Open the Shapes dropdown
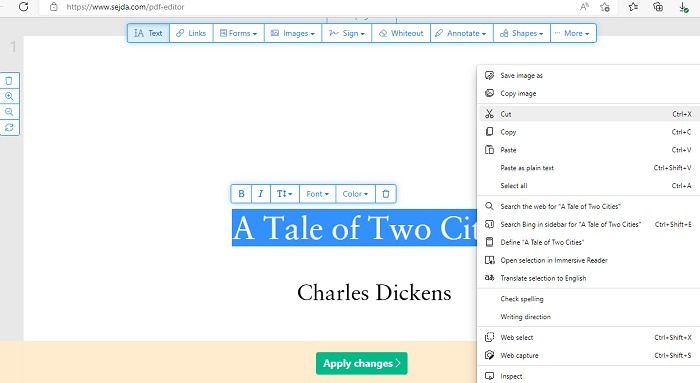Image resolution: width=700 pixels, height=383 pixels. click(x=522, y=33)
